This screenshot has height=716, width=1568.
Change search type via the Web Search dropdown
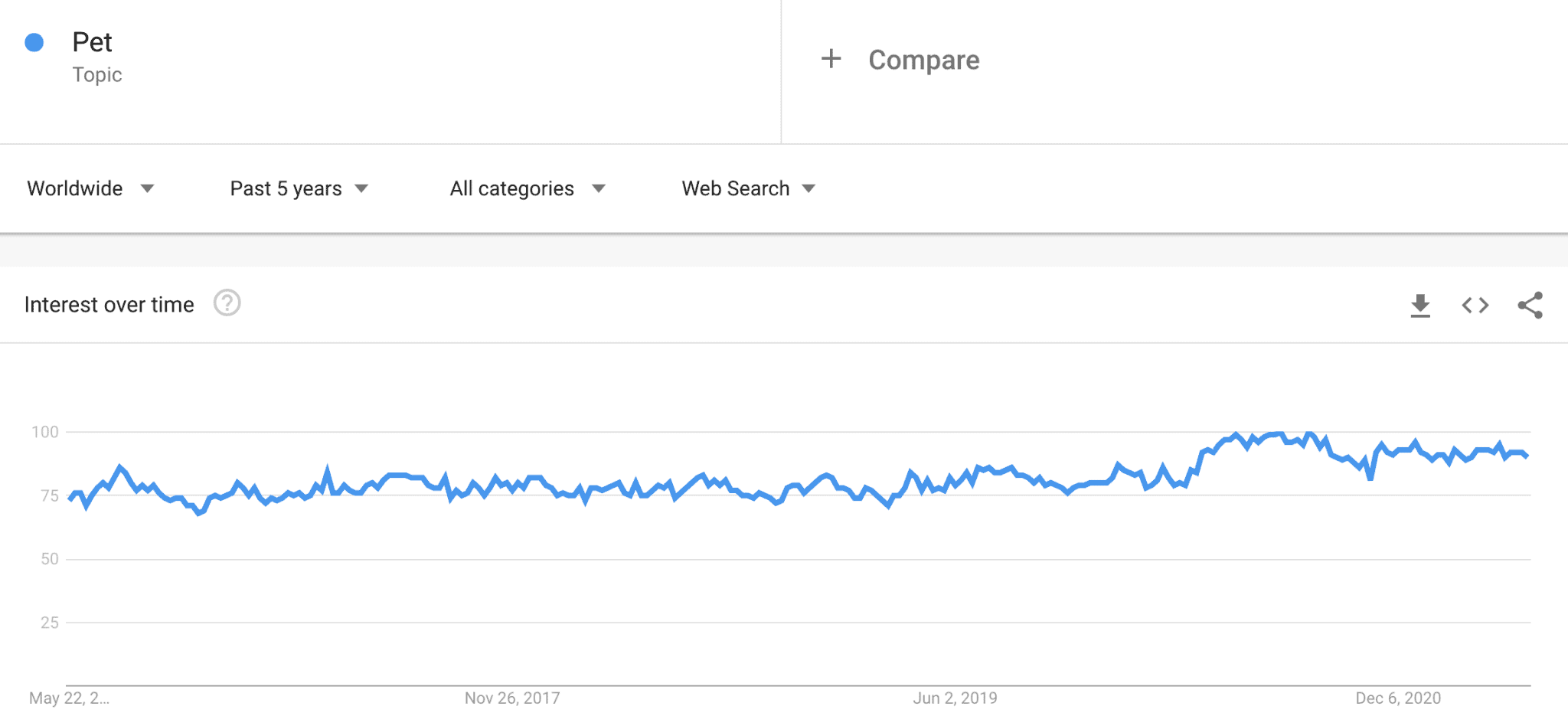point(746,188)
